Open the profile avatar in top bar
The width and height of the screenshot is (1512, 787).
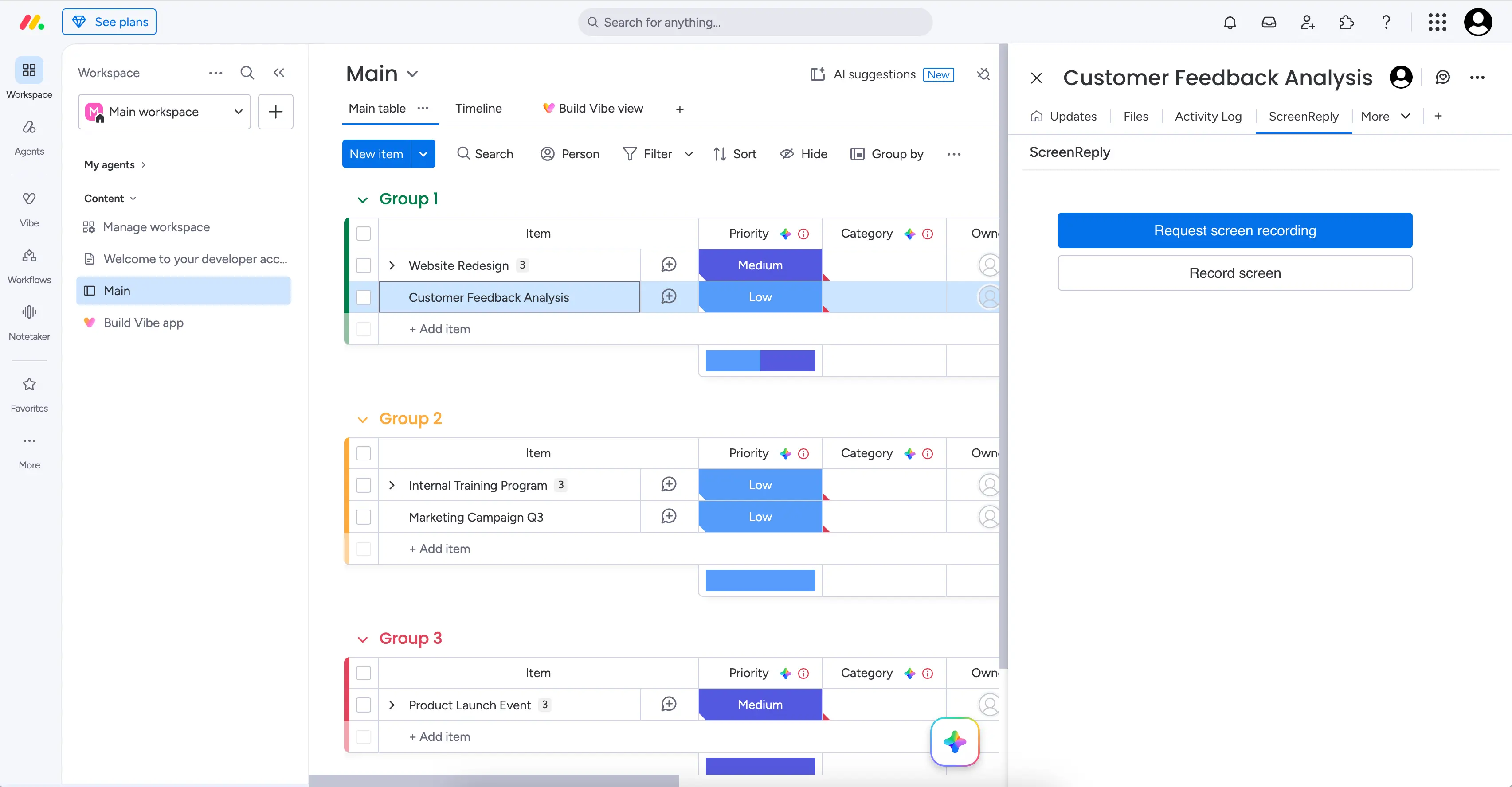[1478, 22]
